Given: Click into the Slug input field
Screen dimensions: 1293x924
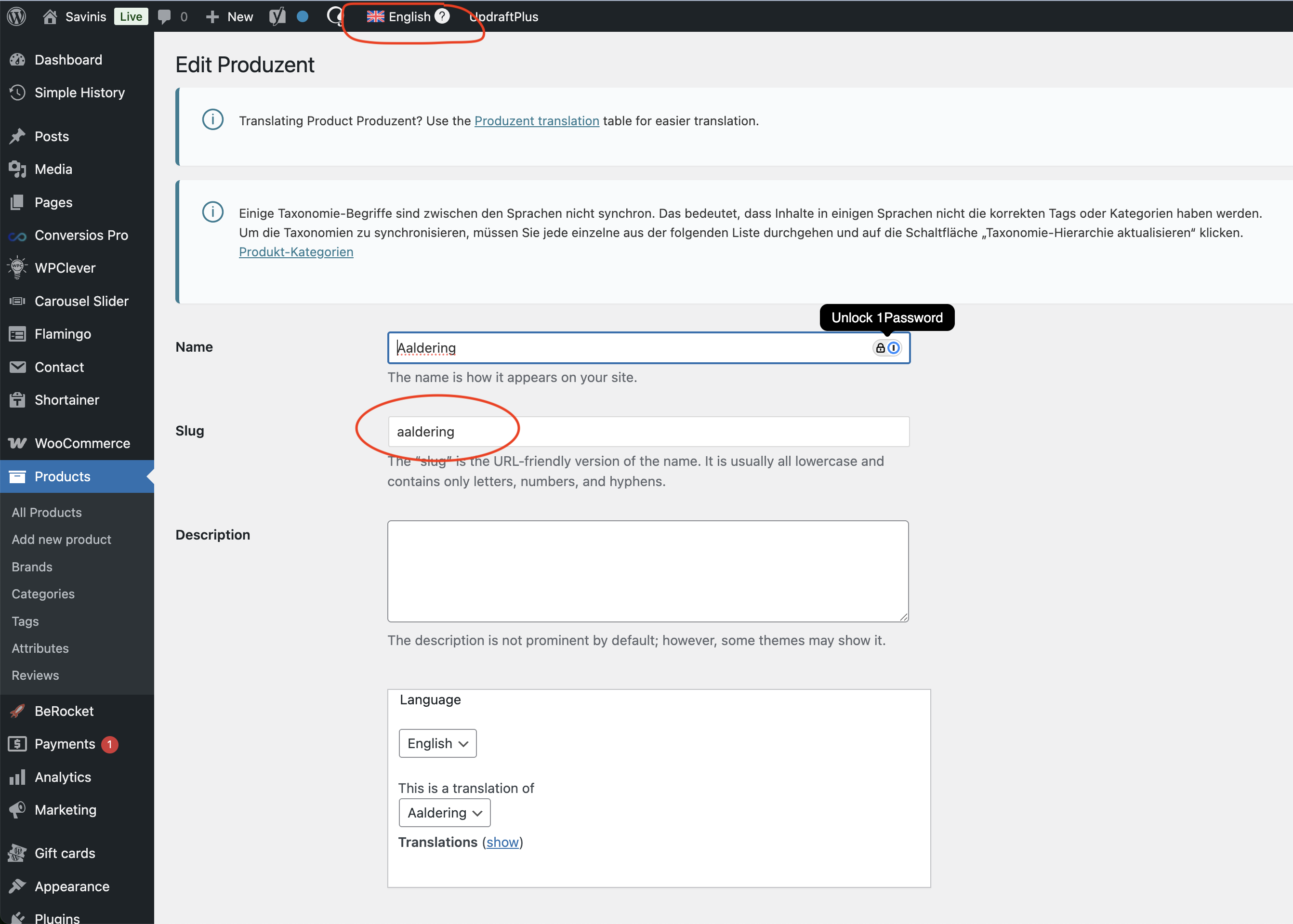Looking at the screenshot, I should point(648,431).
